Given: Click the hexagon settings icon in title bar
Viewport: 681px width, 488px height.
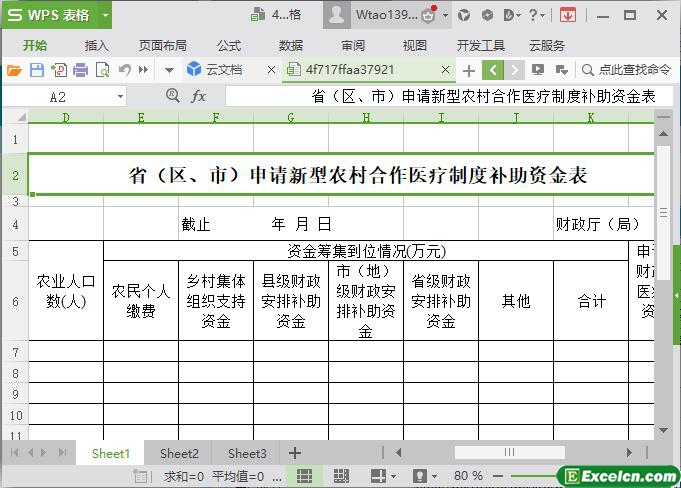Looking at the screenshot, I should [x=487, y=15].
